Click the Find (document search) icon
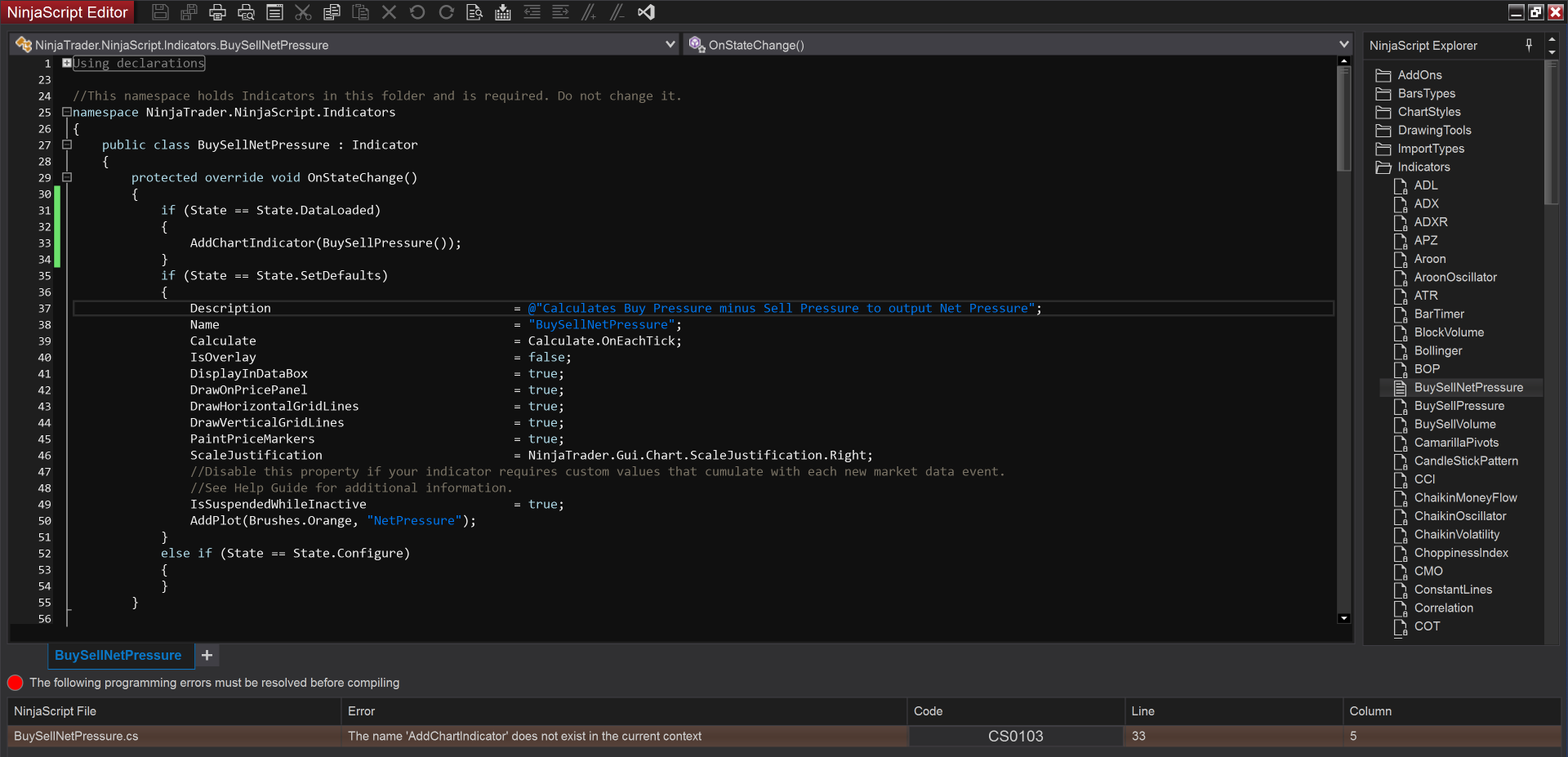 474,12
